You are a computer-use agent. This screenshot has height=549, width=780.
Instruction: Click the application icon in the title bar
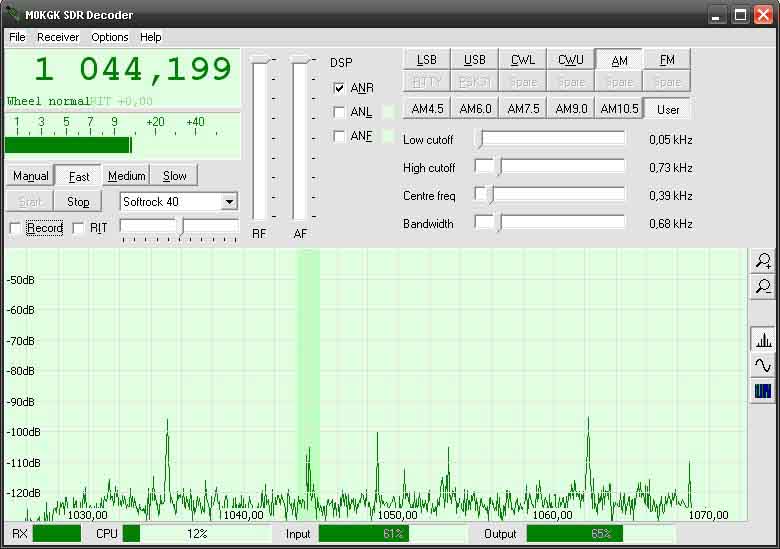pyautogui.click(x=13, y=14)
